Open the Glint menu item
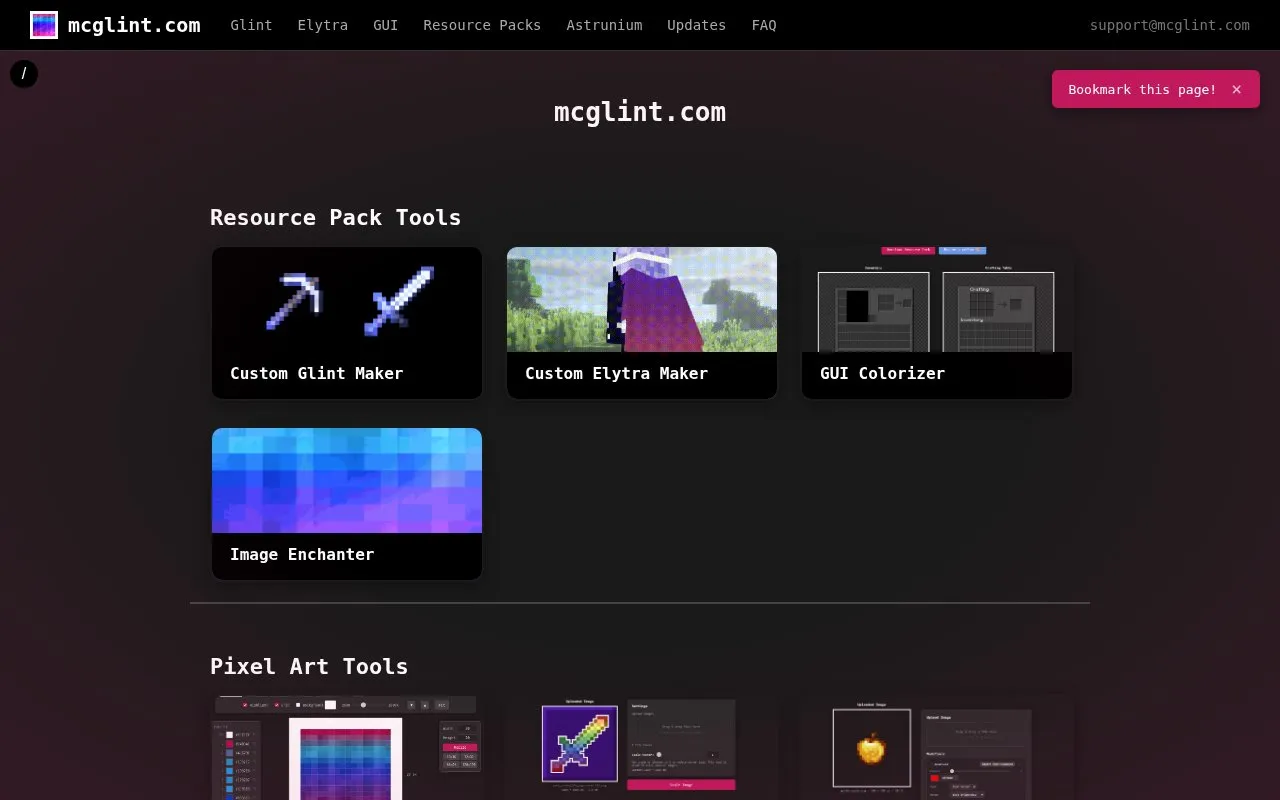 click(251, 25)
